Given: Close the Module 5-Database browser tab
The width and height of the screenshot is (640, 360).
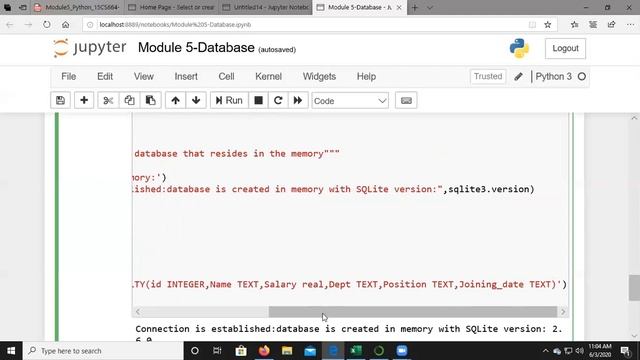Looking at the screenshot, I should click(x=399, y=7).
